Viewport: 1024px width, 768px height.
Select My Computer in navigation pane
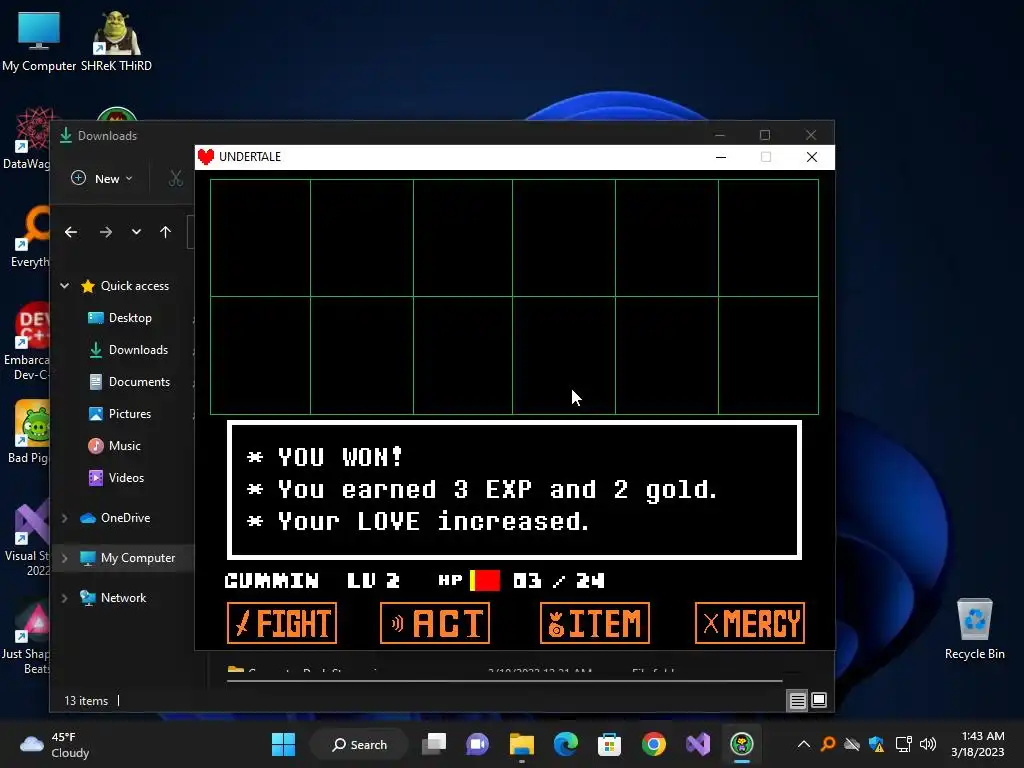pyautogui.click(x=137, y=558)
